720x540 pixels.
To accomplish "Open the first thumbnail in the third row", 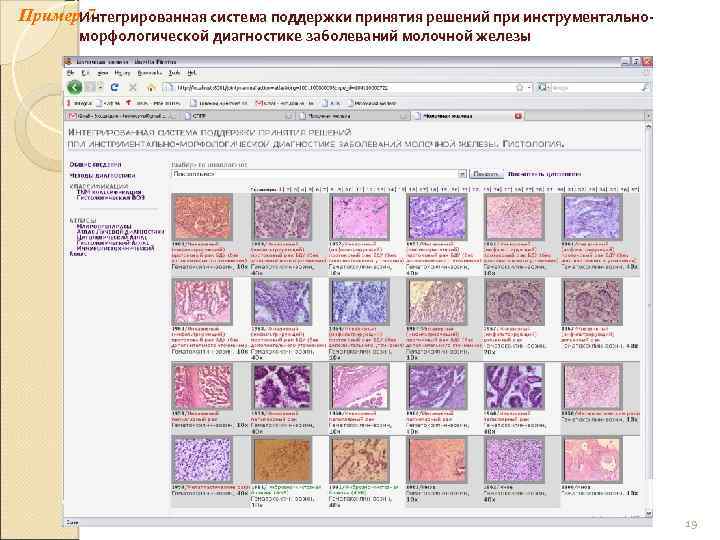I will 202,387.
